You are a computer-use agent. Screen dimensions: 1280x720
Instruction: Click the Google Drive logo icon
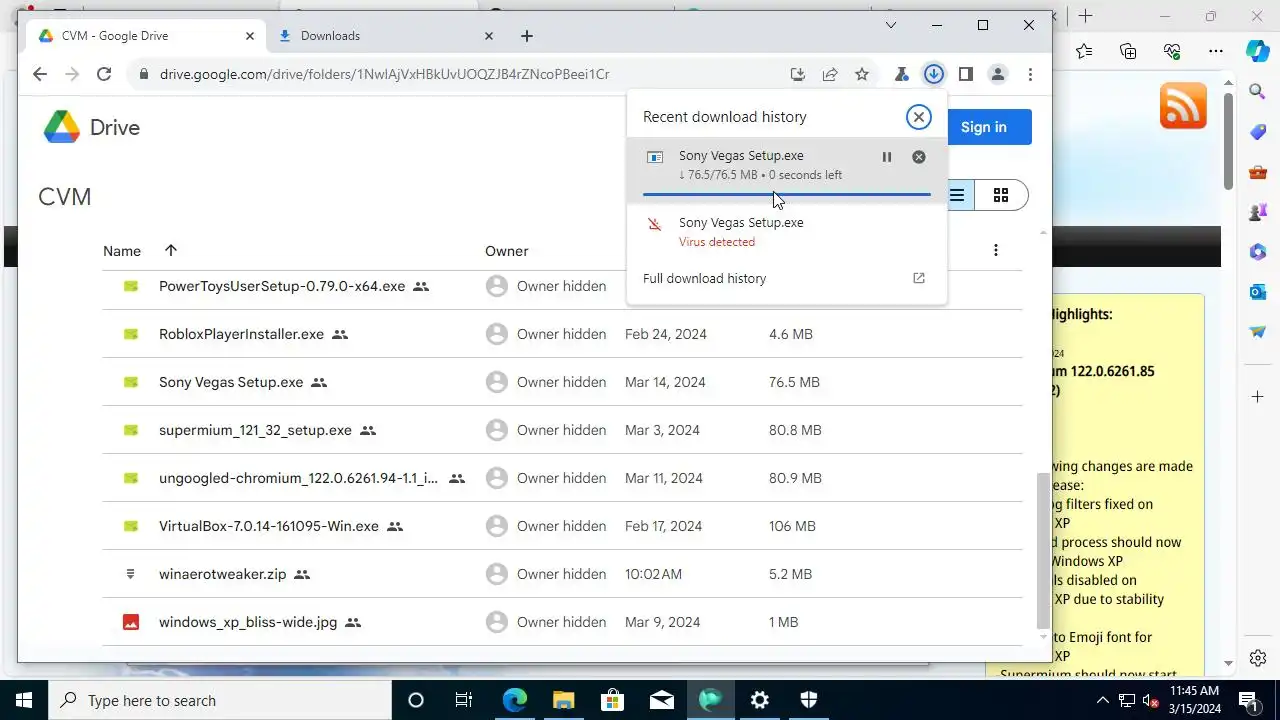61,127
